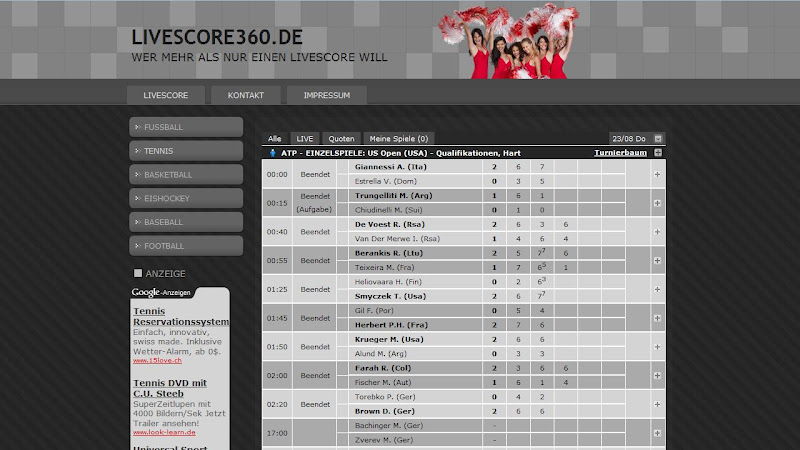This screenshot has width=800, height=450.
Task: Select the BASKETBALL sport category
Action: 186,174
